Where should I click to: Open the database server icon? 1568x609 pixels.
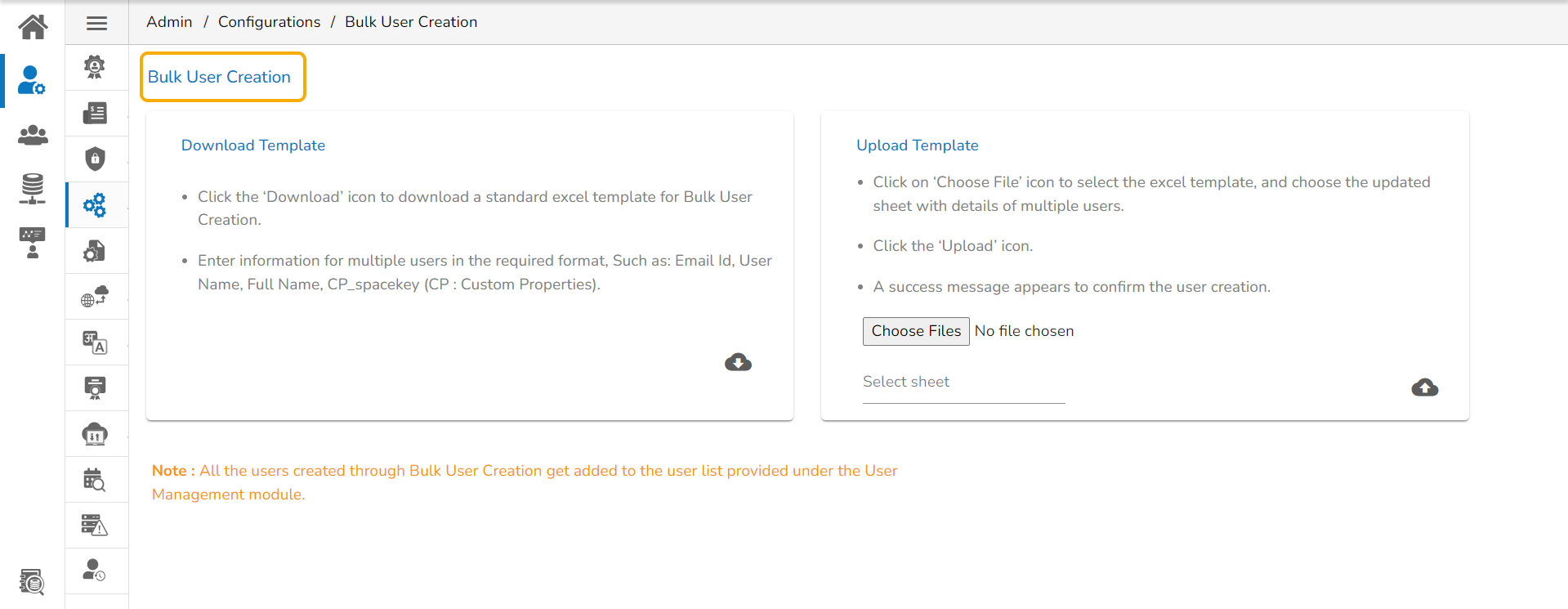coord(33,188)
